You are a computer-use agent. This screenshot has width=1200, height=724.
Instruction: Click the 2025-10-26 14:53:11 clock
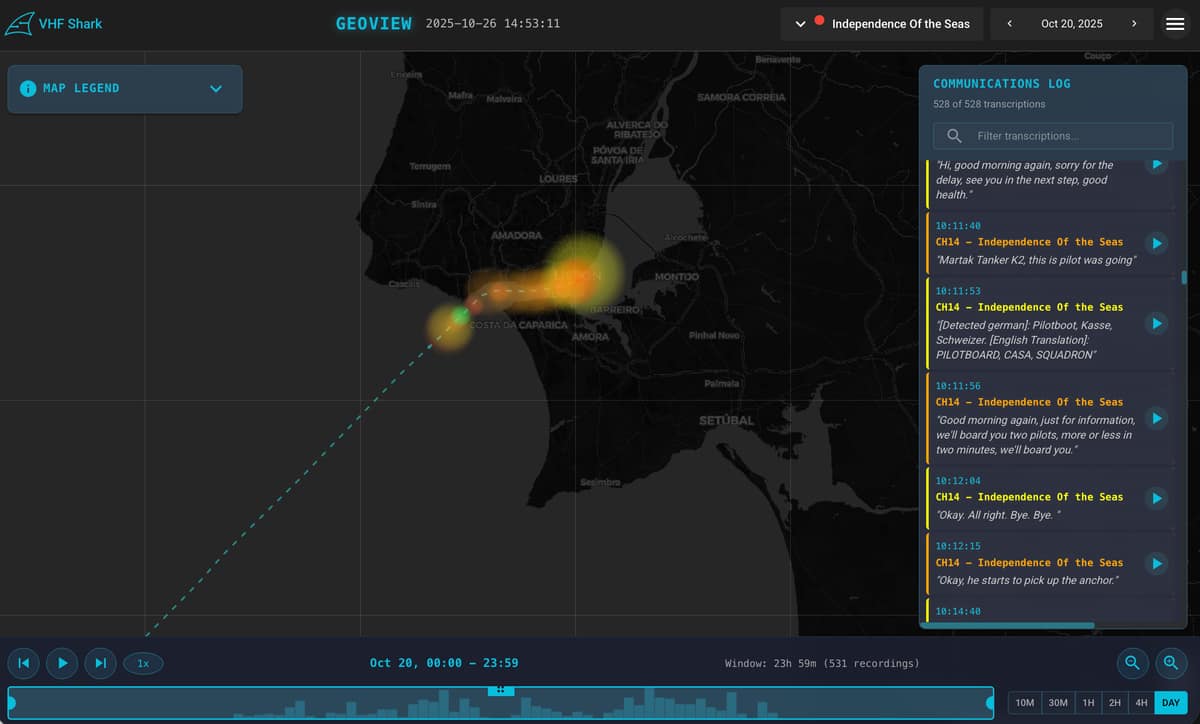493,23
